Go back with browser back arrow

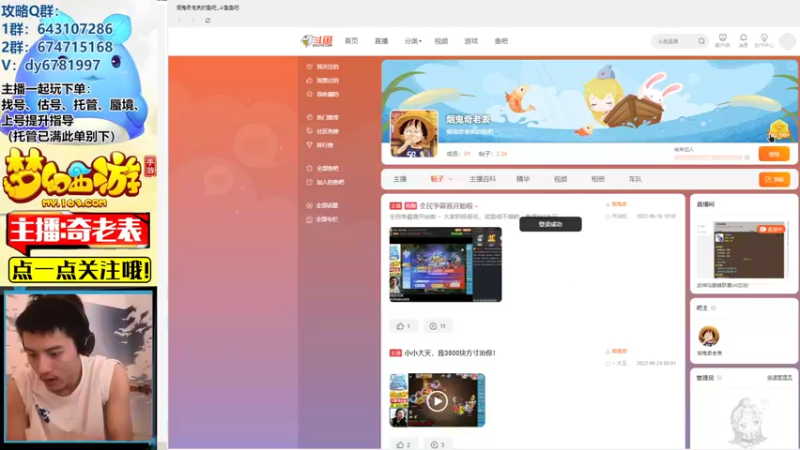click(x=179, y=20)
